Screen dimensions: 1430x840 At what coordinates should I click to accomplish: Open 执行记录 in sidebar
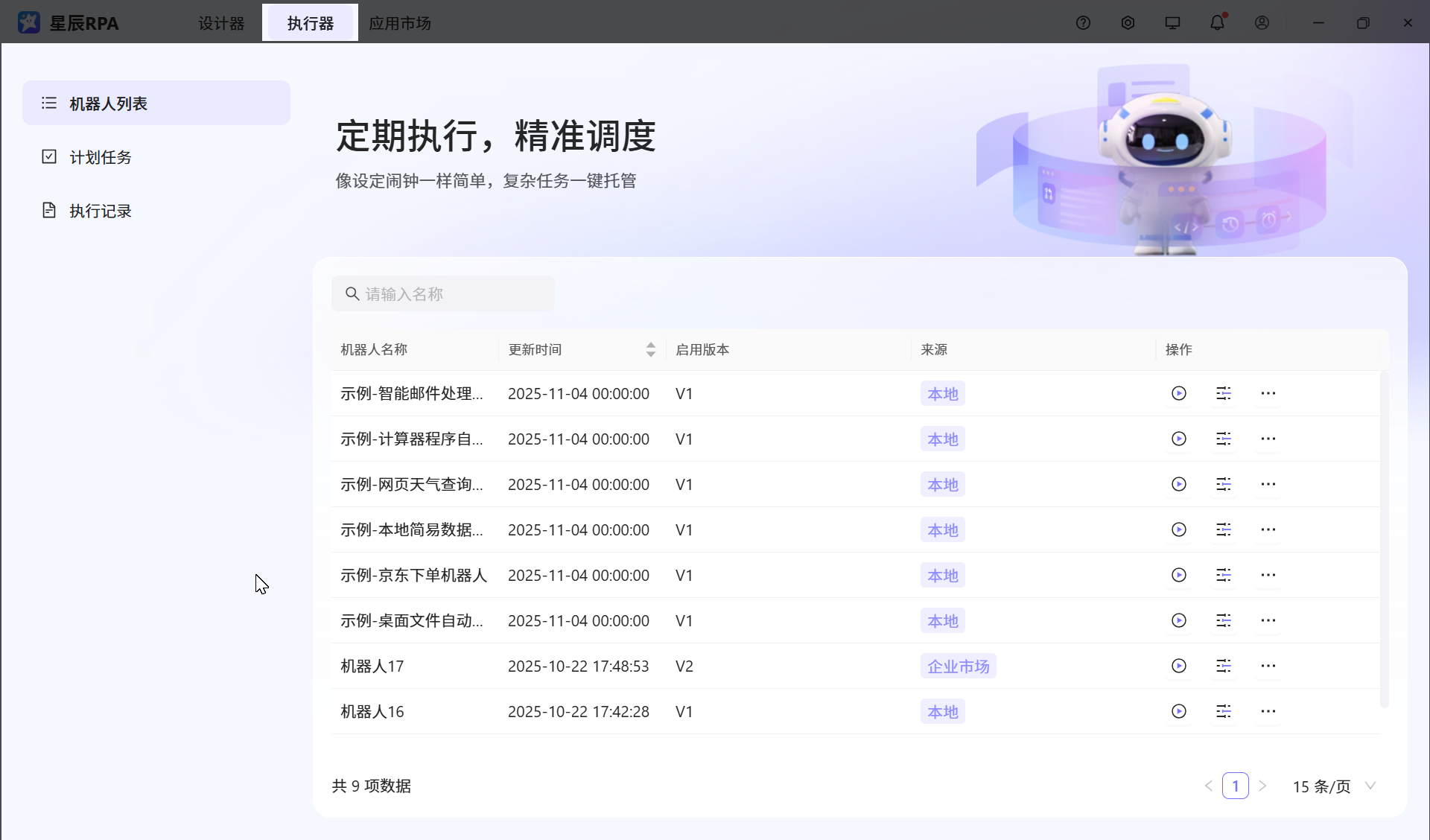click(x=101, y=211)
